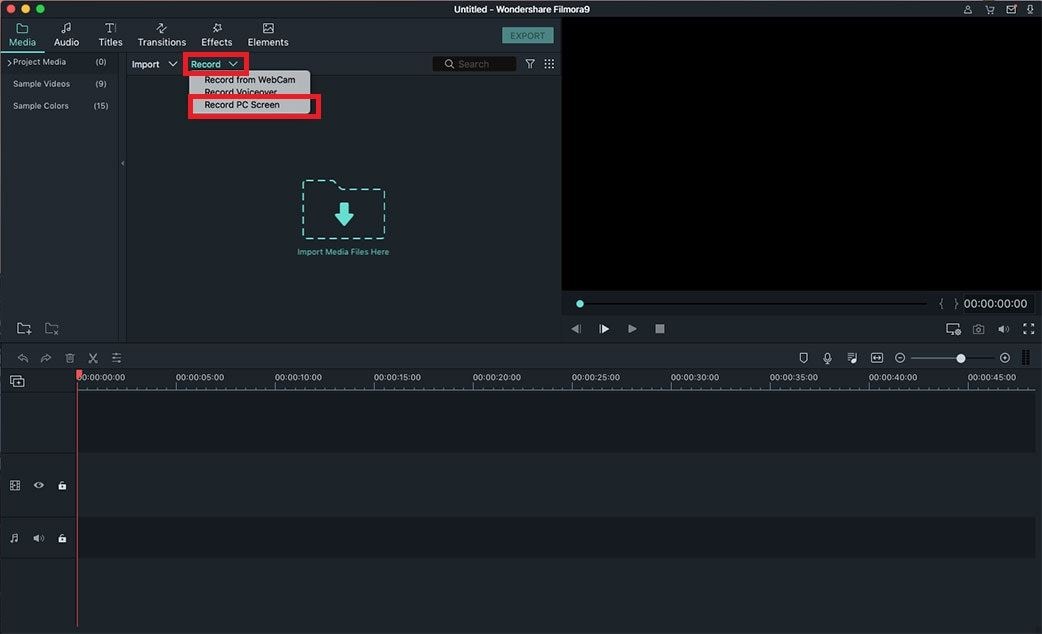Screen dimensions: 1042x634
Task: Open the audio mixer icon
Action: (852, 358)
